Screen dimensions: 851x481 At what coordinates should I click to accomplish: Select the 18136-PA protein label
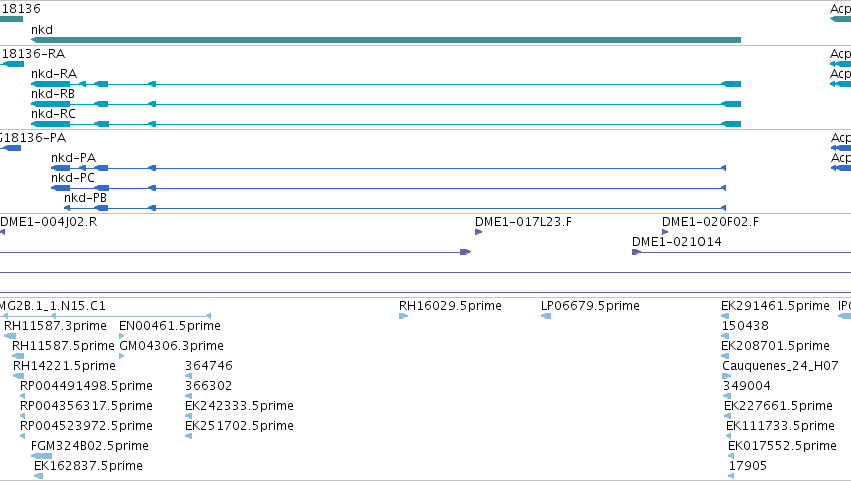(x=33, y=138)
